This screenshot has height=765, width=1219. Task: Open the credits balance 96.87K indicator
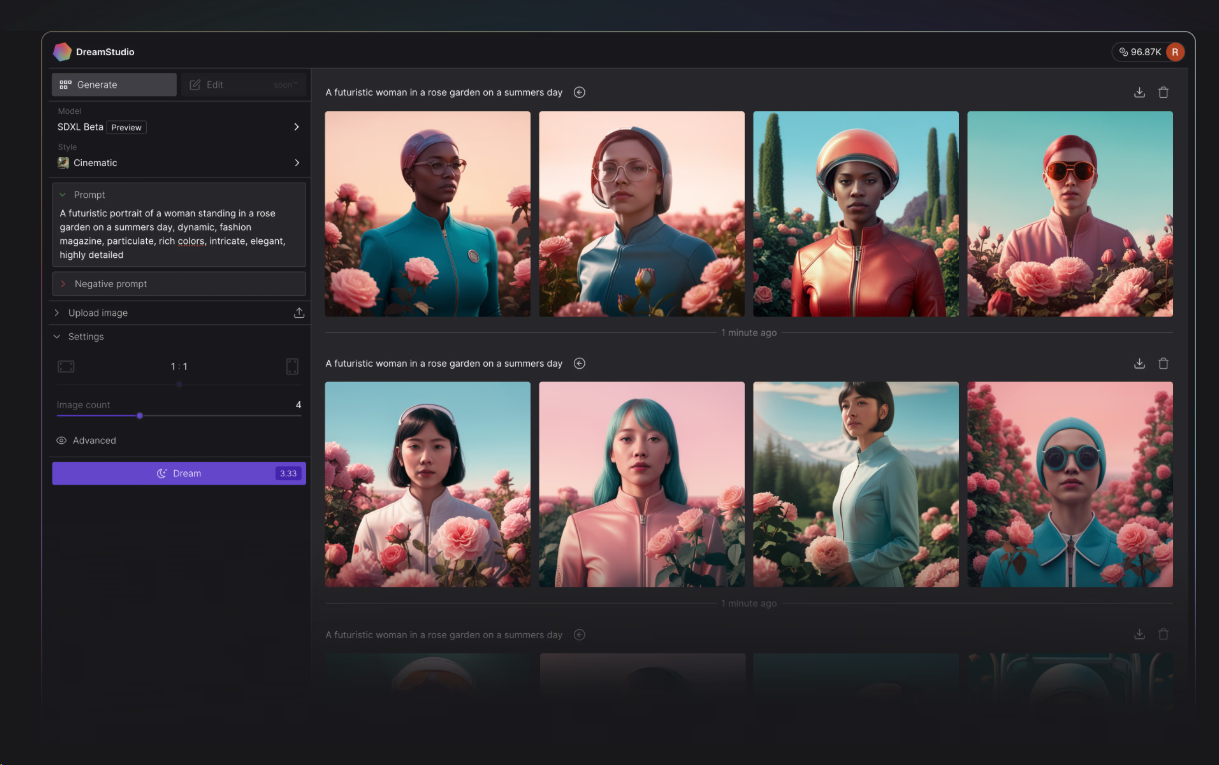pyautogui.click(x=1140, y=52)
